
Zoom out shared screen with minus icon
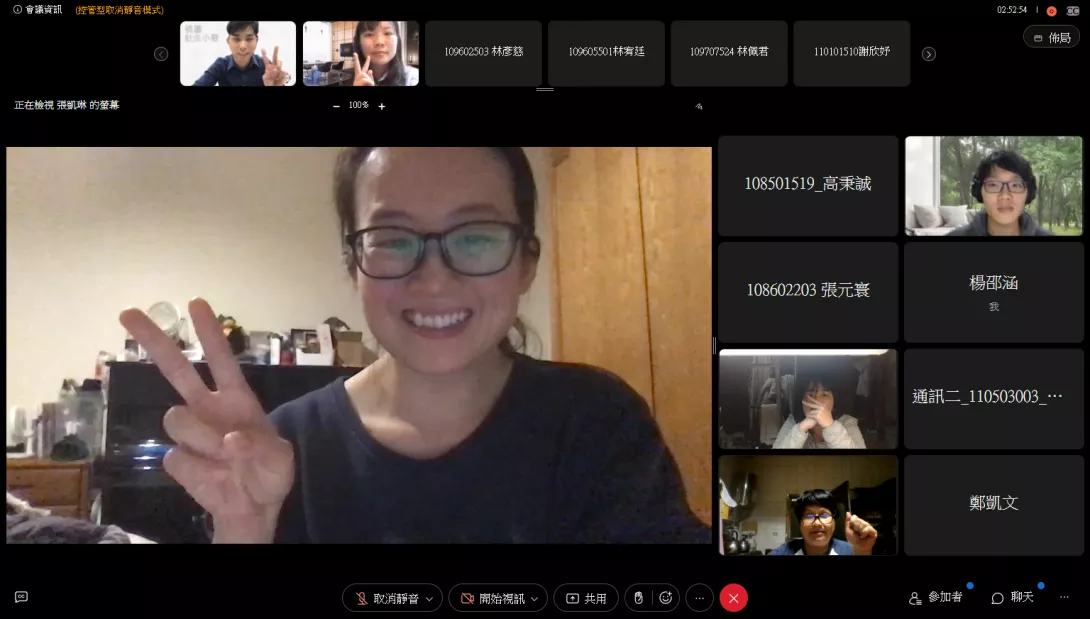pyautogui.click(x=336, y=106)
